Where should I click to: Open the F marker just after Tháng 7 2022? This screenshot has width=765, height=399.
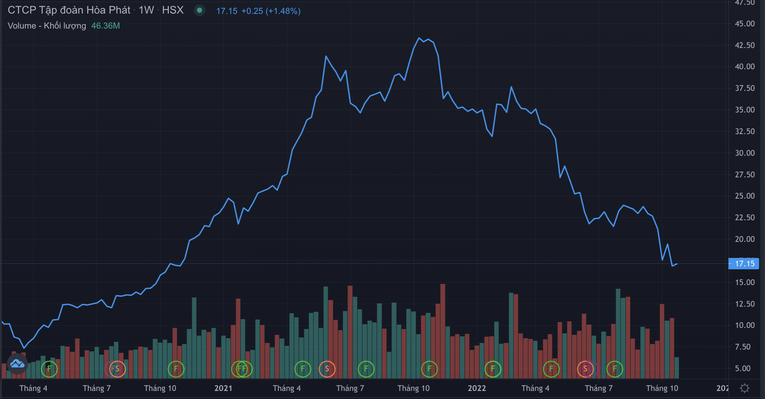coord(615,369)
